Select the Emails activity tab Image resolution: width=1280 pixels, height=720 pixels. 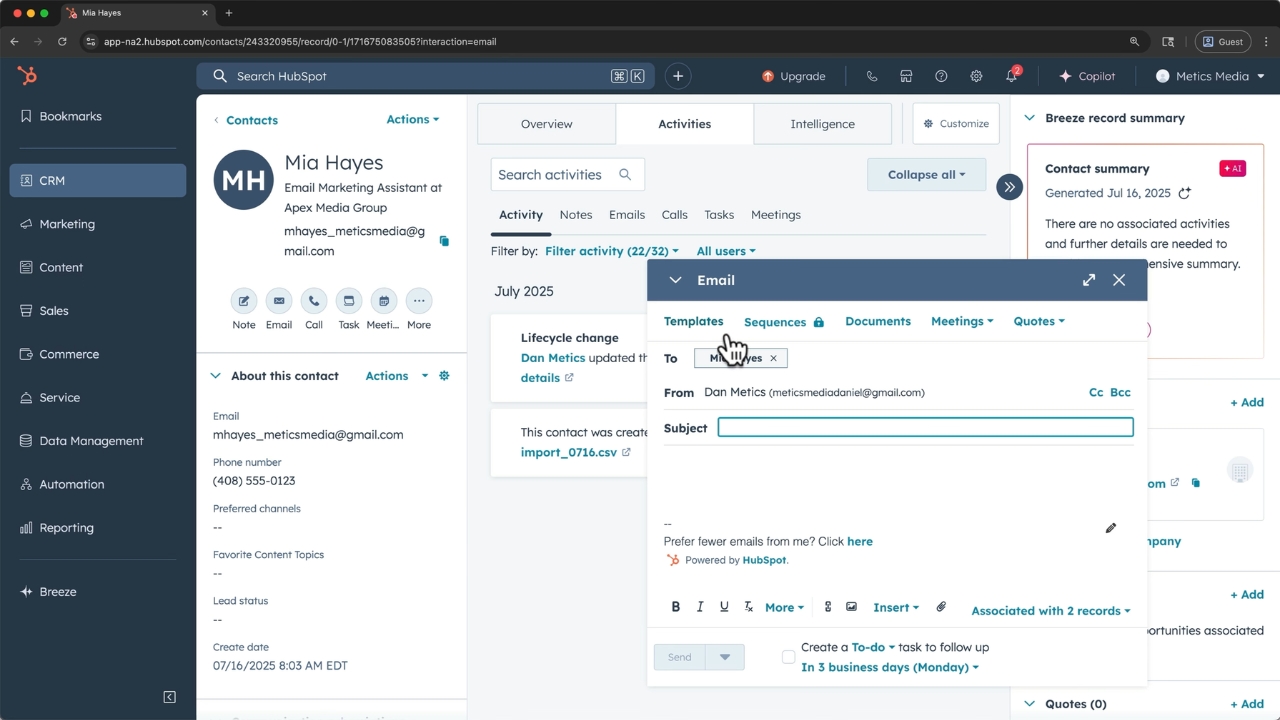[x=627, y=215]
